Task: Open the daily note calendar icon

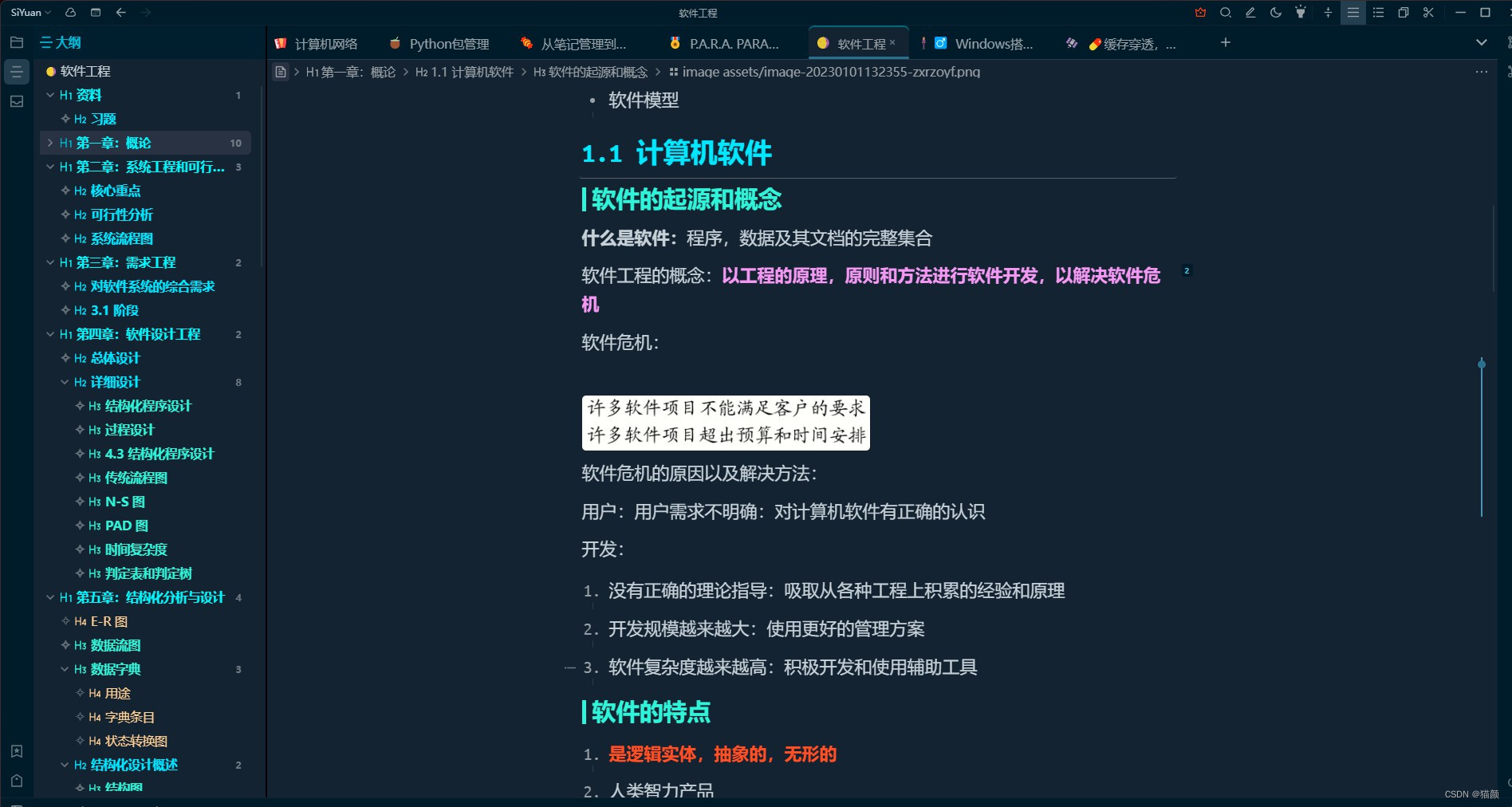Action: click(96, 12)
